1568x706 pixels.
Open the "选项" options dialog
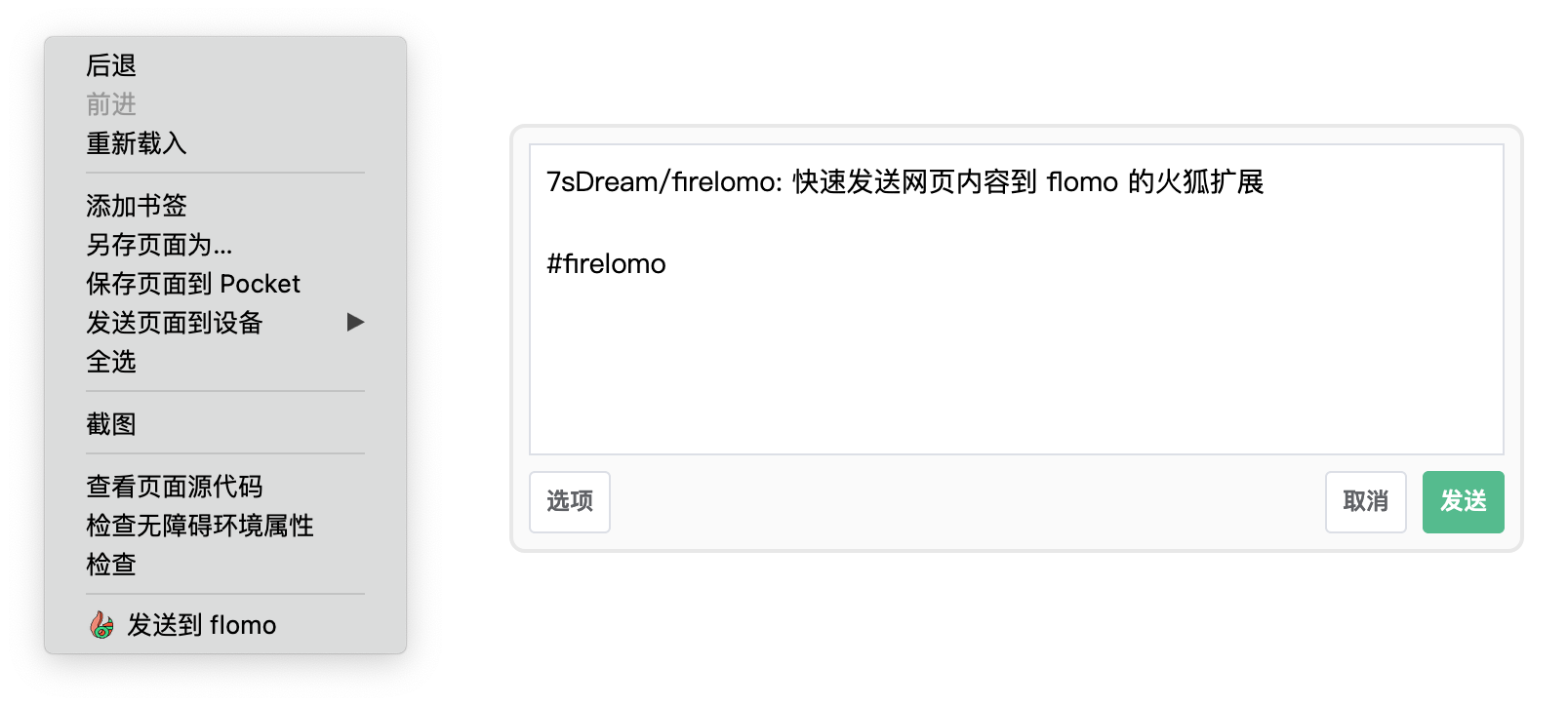[570, 502]
